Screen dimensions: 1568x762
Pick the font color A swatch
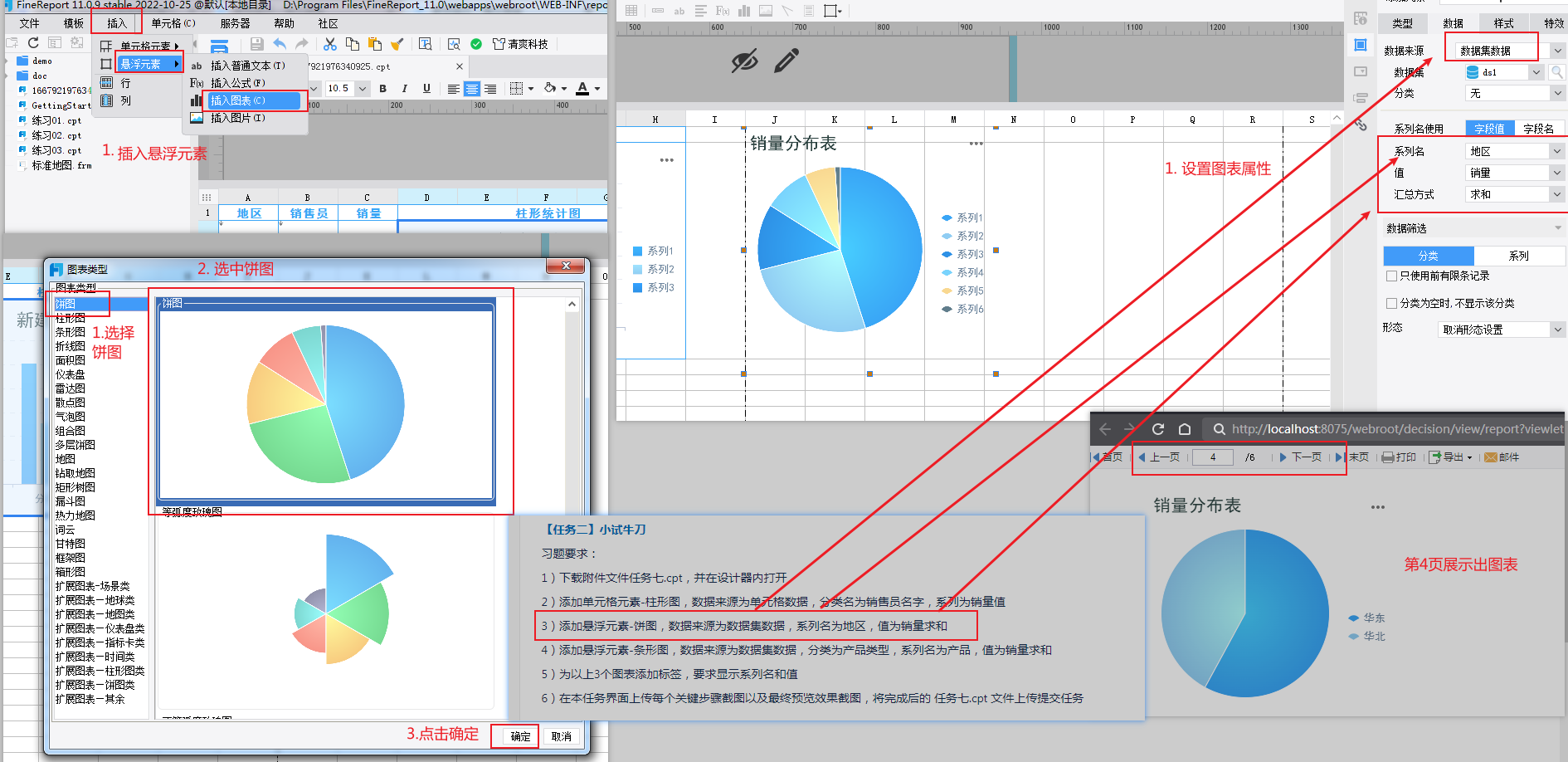[582, 89]
